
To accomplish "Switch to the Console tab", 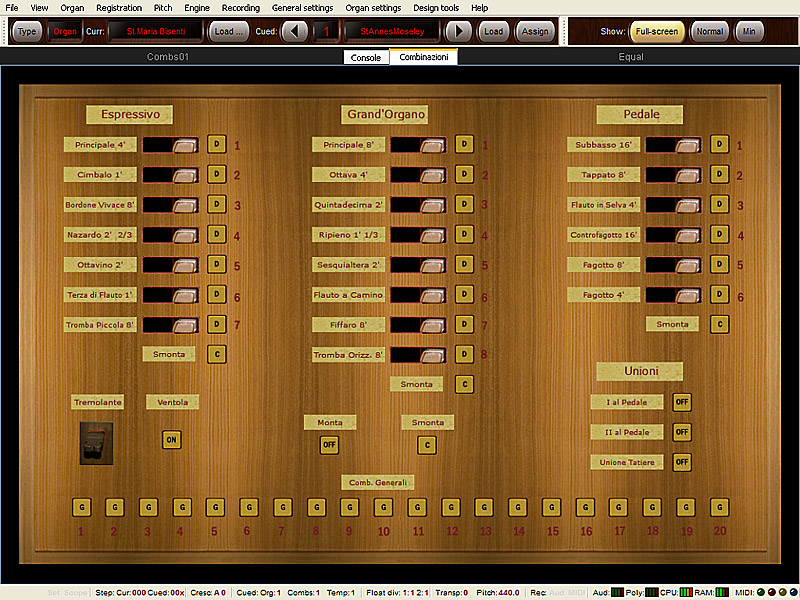I will [365, 58].
